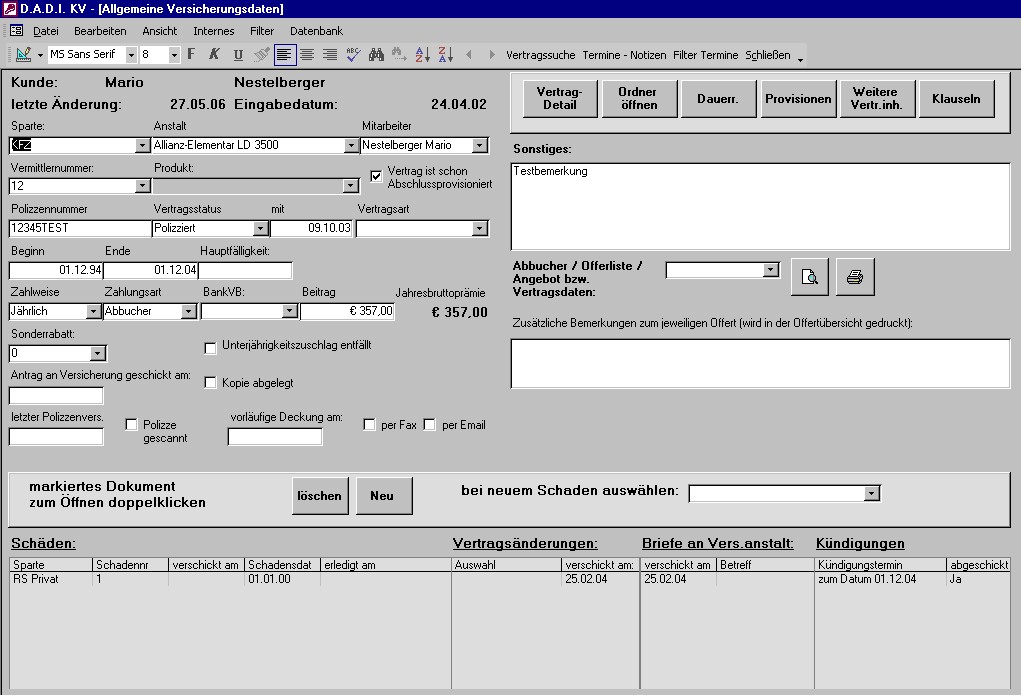Open the Bearbeiten menu

pos(100,31)
